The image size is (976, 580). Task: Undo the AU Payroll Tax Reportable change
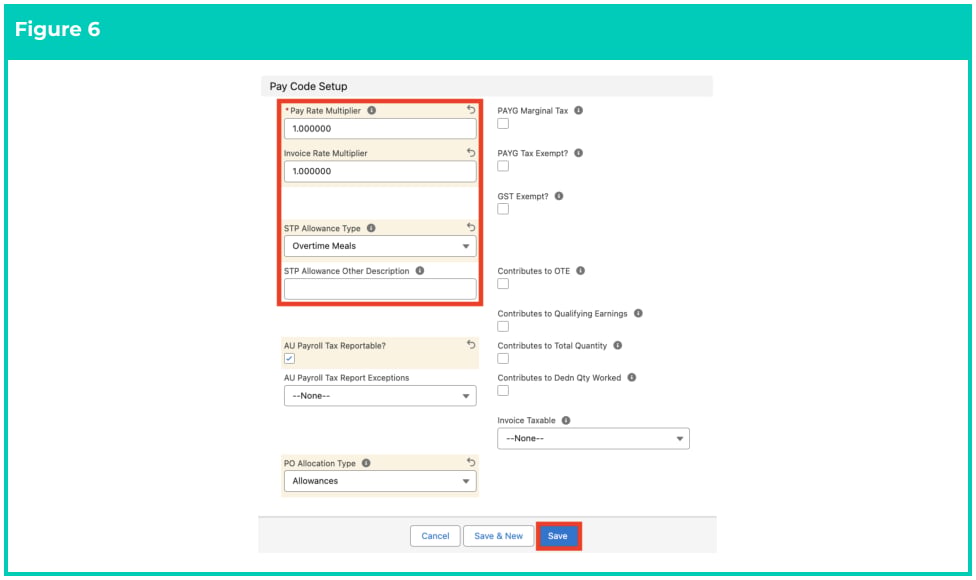471,344
